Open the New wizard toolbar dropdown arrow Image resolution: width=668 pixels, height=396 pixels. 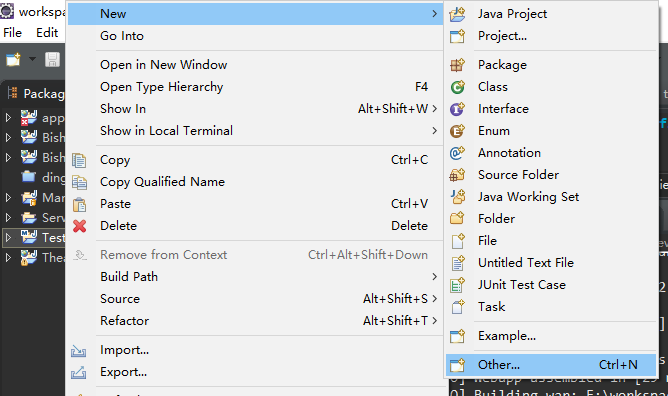32,59
